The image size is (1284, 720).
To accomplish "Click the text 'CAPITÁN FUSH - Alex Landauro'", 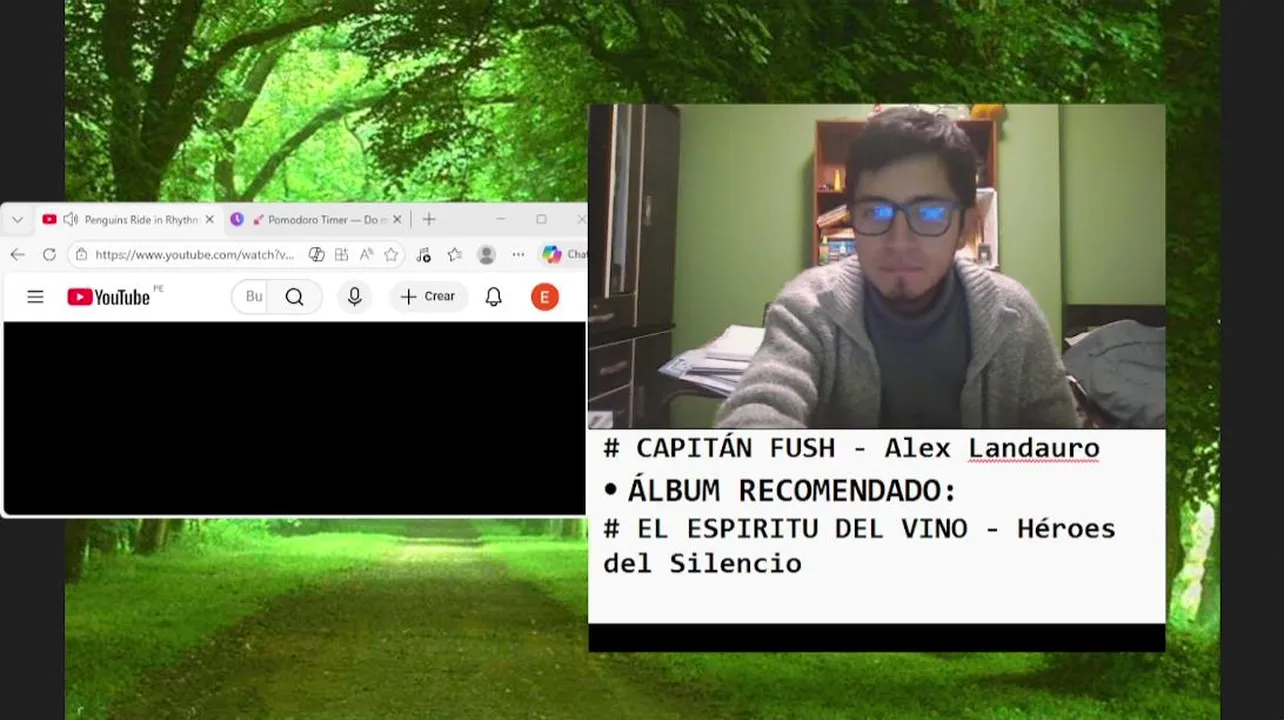I will [867, 448].
